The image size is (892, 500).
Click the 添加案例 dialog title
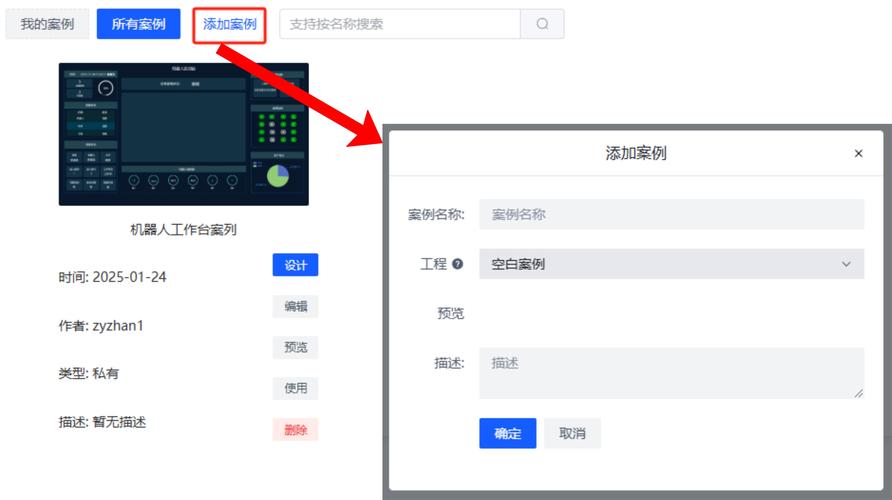click(x=636, y=154)
